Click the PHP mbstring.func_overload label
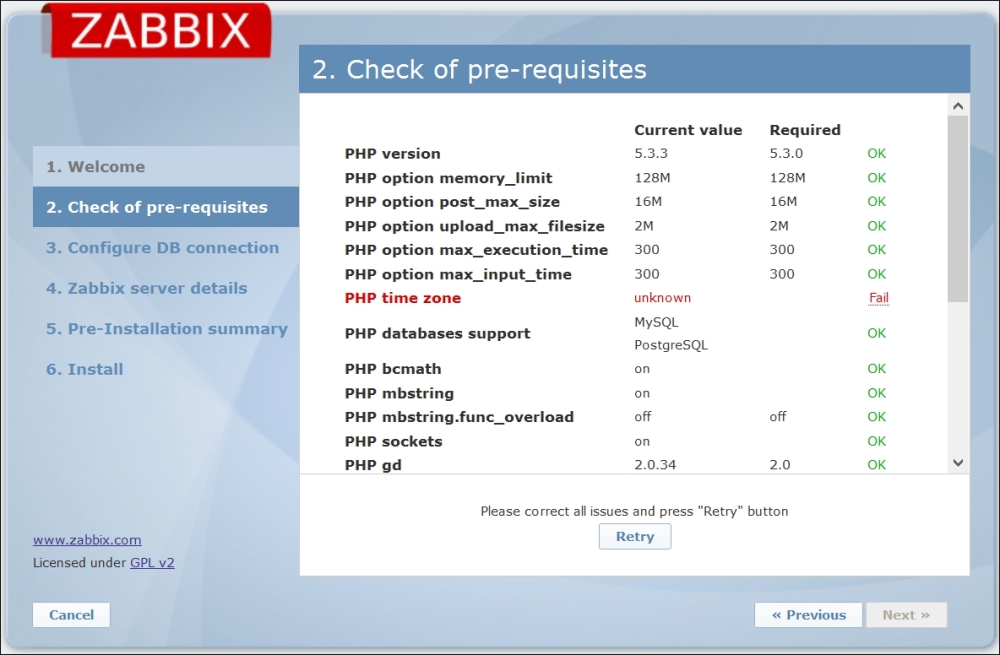 point(459,417)
